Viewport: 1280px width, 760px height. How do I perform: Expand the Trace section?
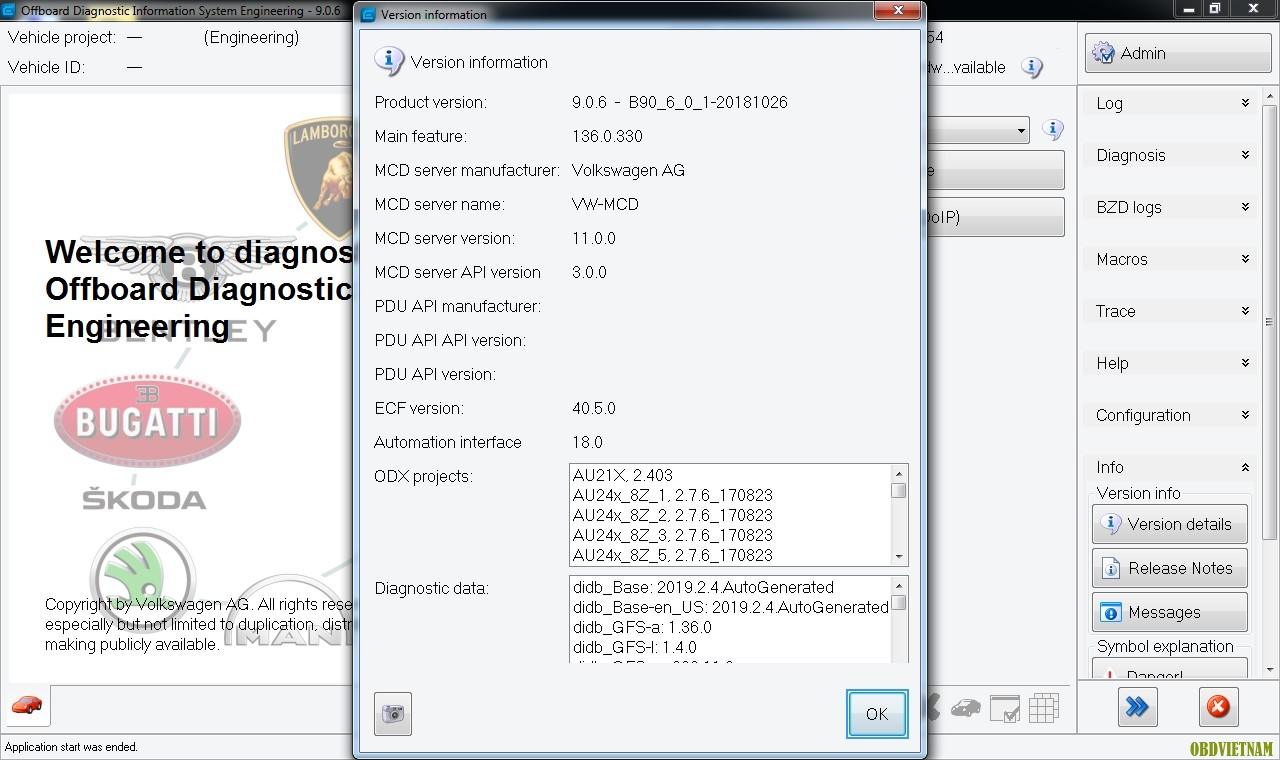1170,311
